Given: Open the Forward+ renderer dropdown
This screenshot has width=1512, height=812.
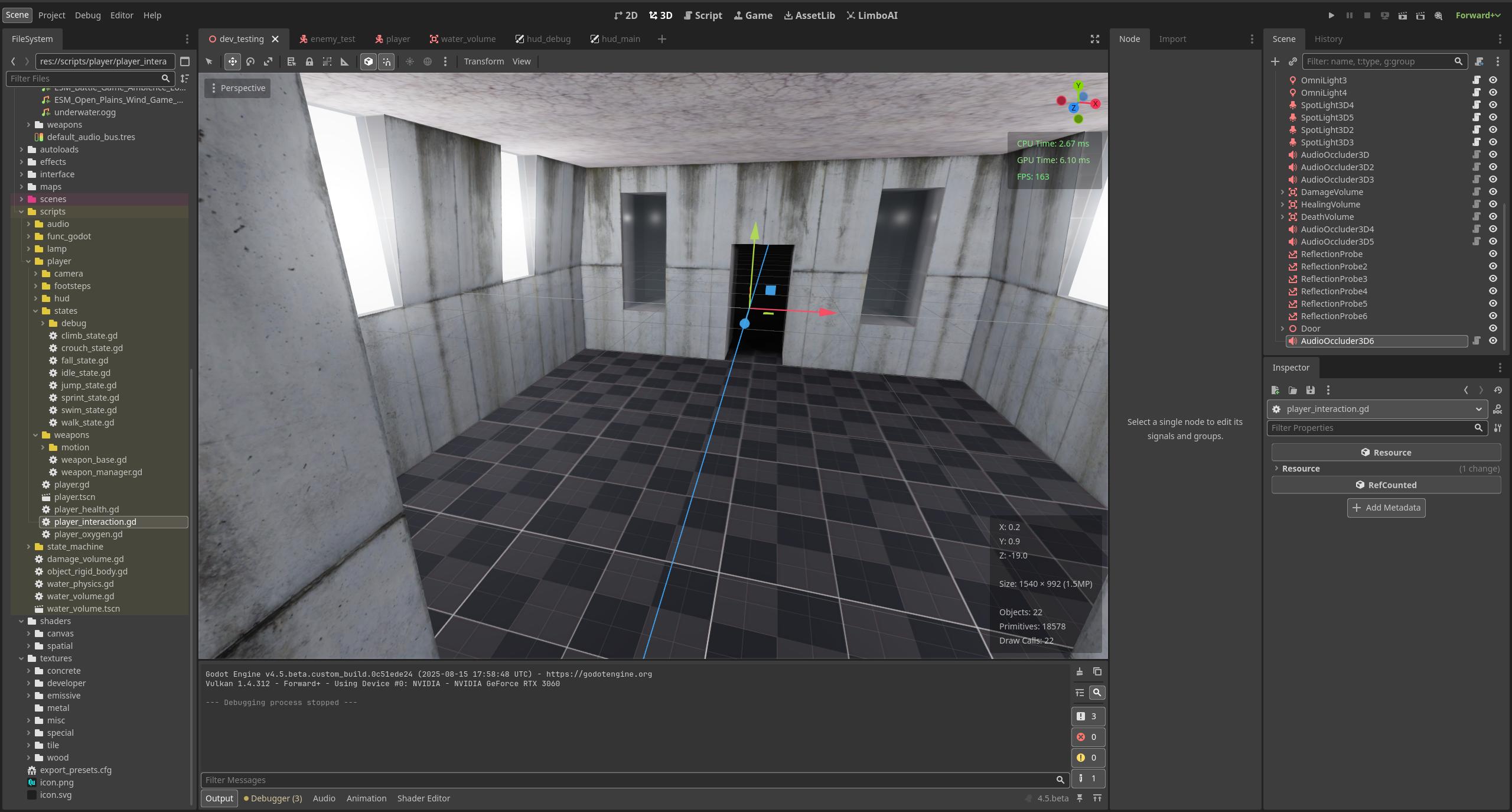Looking at the screenshot, I should [1478, 15].
